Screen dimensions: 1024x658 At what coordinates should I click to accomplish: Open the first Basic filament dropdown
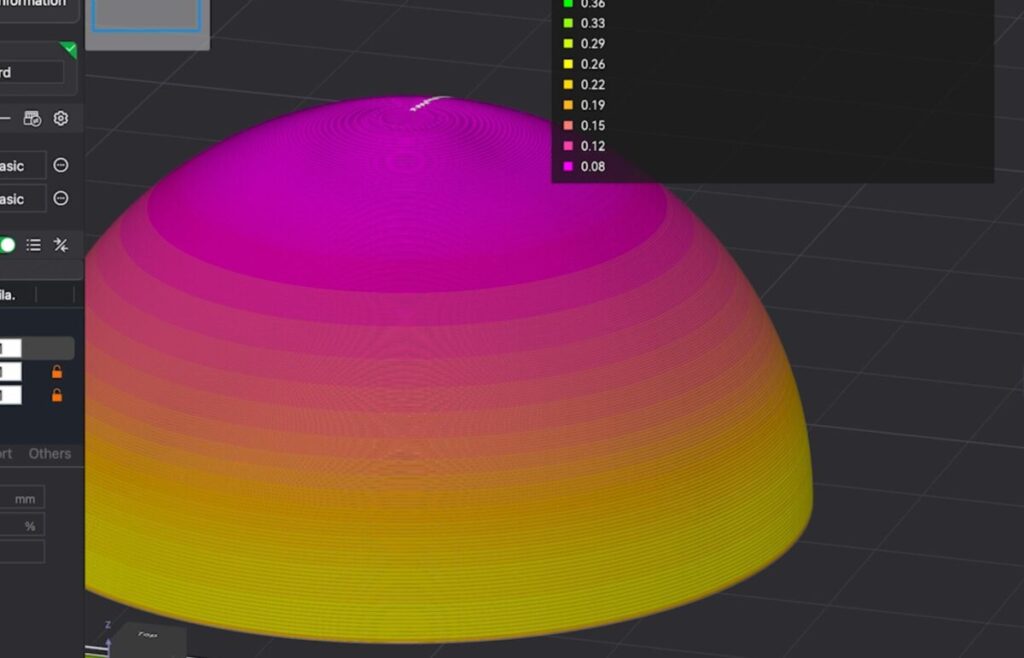22,166
